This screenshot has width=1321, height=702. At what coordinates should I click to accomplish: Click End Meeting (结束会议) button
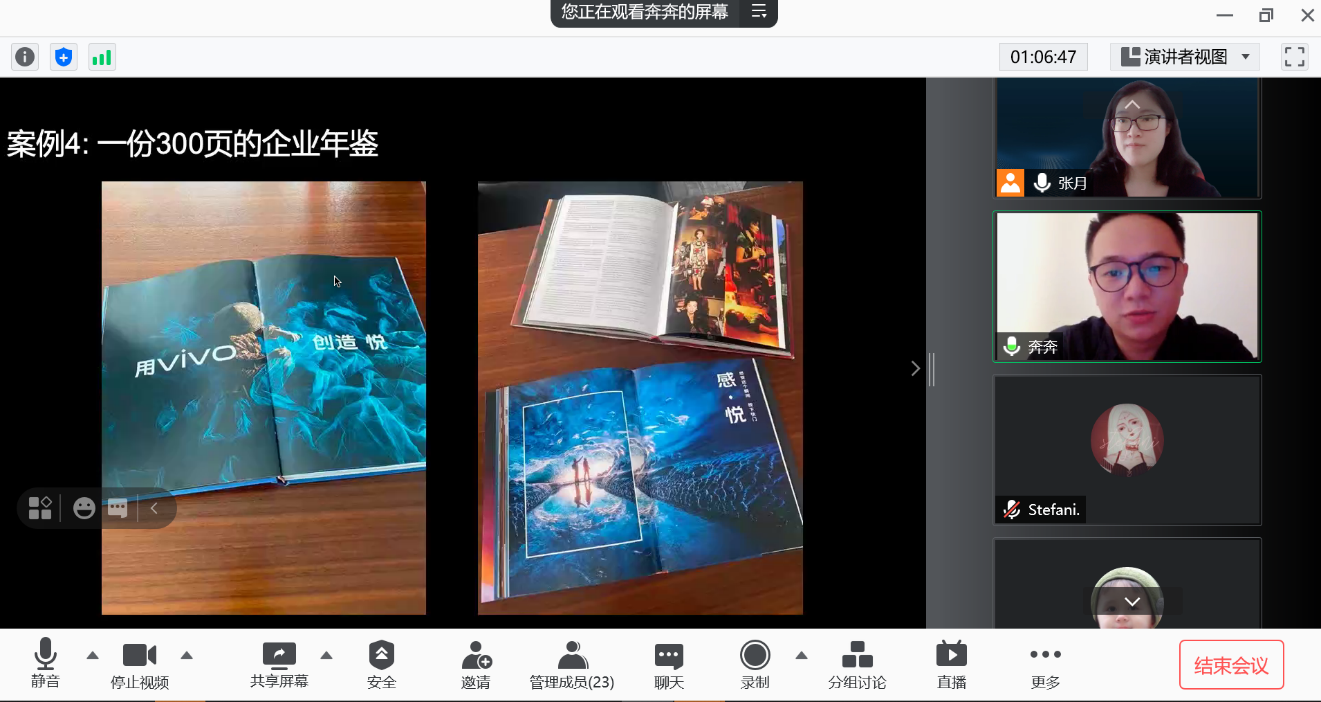pos(1231,666)
